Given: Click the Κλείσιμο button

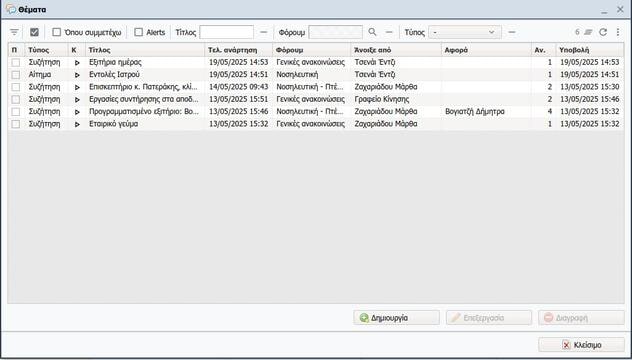Looking at the screenshot, I should (582, 345).
